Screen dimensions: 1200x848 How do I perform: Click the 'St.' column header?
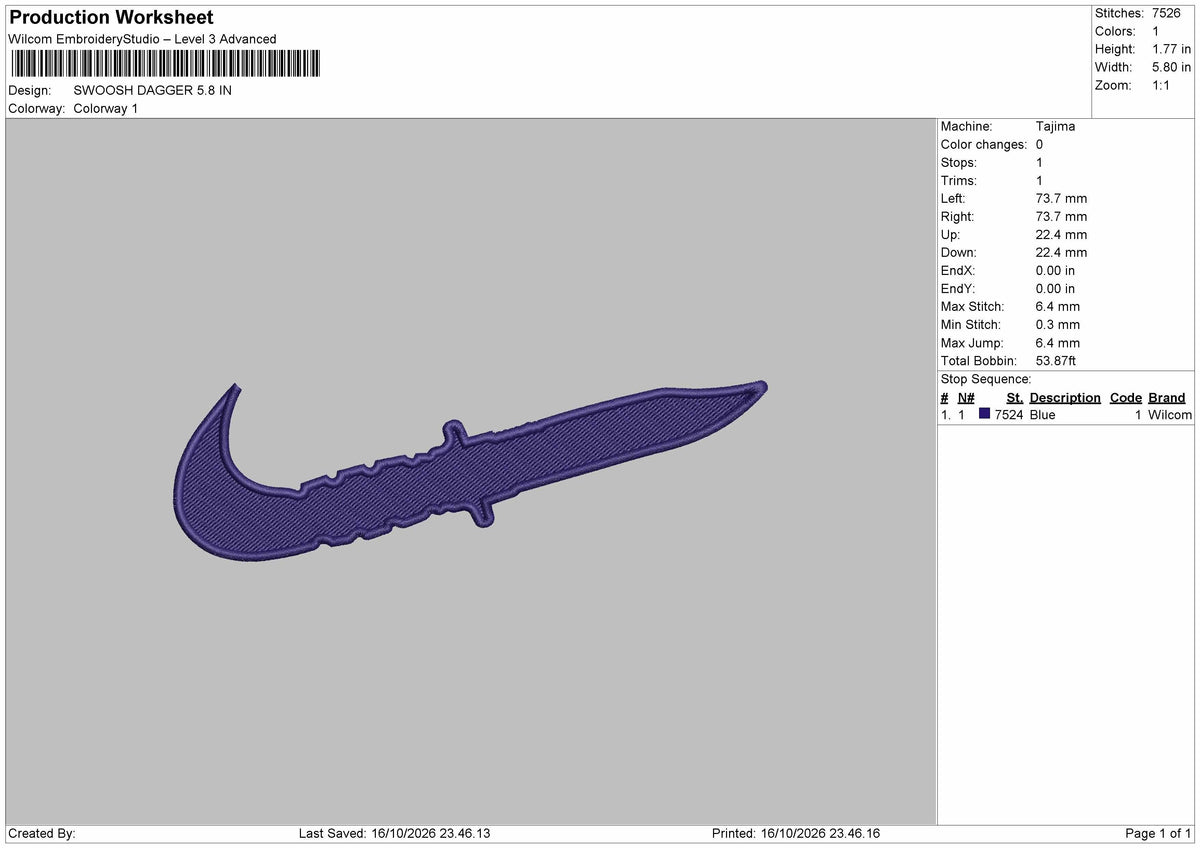(1015, 398)
